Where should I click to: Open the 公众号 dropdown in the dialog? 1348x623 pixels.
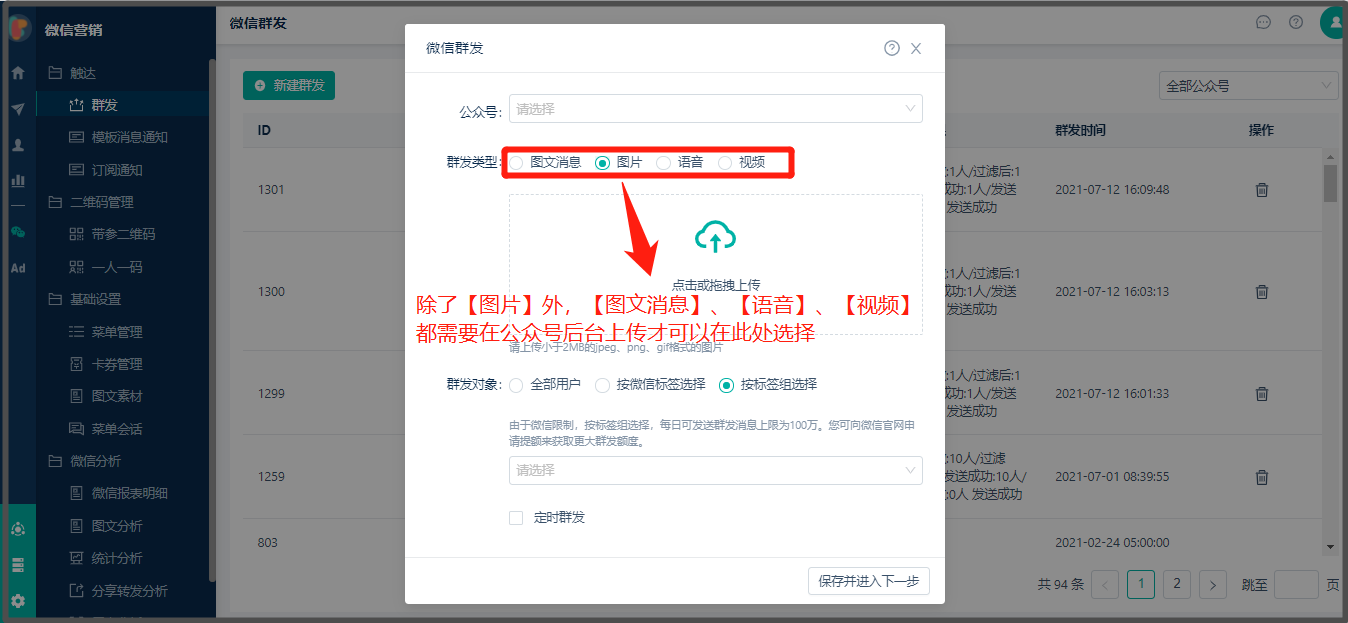[716, 109]
